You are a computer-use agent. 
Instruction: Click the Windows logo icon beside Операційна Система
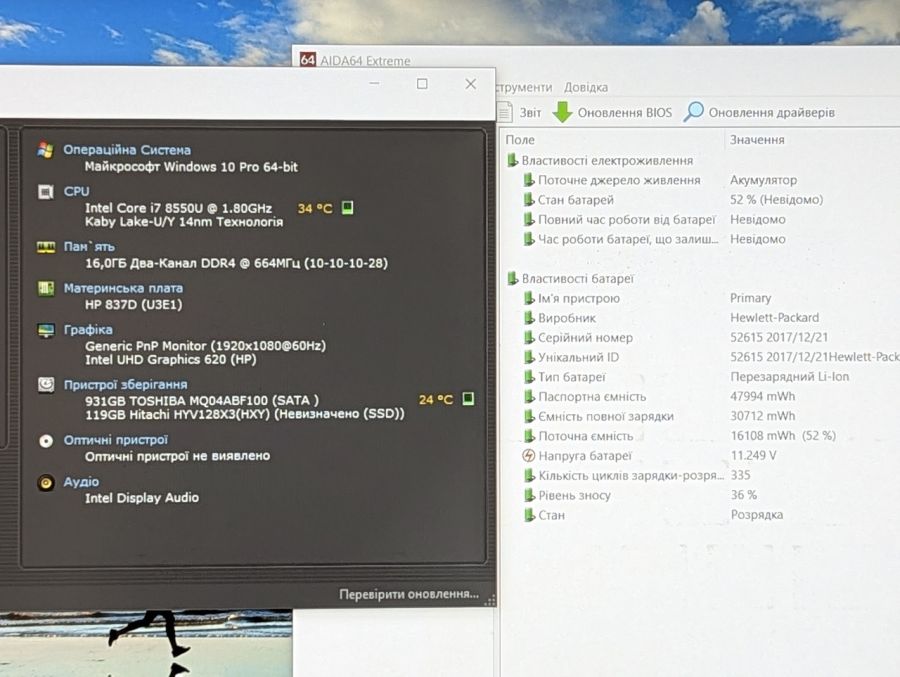point(45,149)
